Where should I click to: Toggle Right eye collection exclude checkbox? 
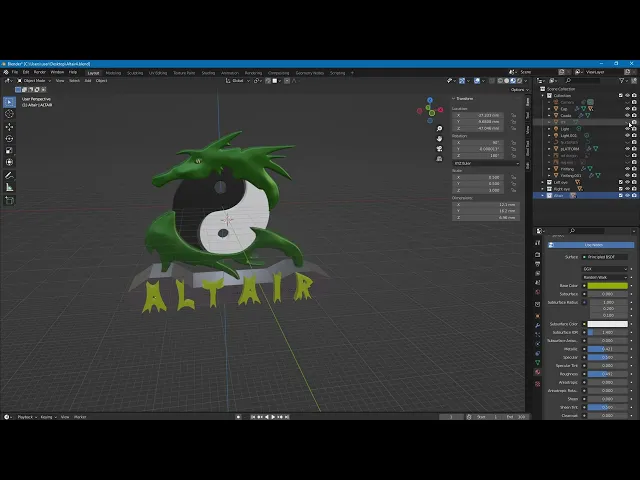[621, 189]
